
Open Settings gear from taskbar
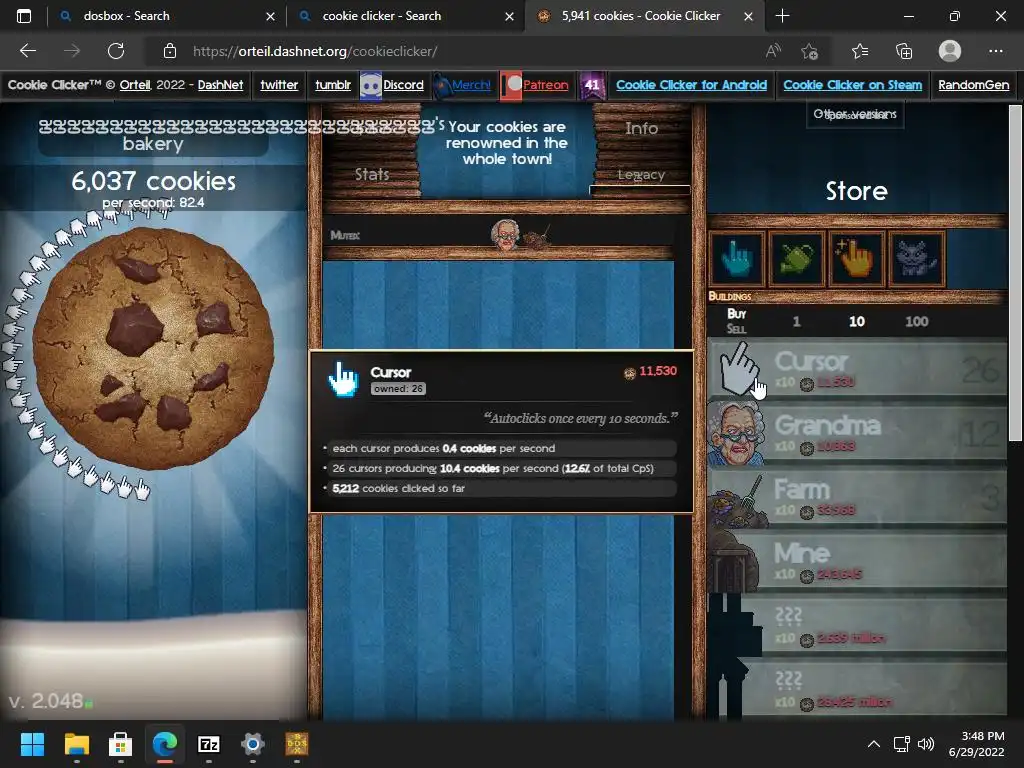(253, 744)
